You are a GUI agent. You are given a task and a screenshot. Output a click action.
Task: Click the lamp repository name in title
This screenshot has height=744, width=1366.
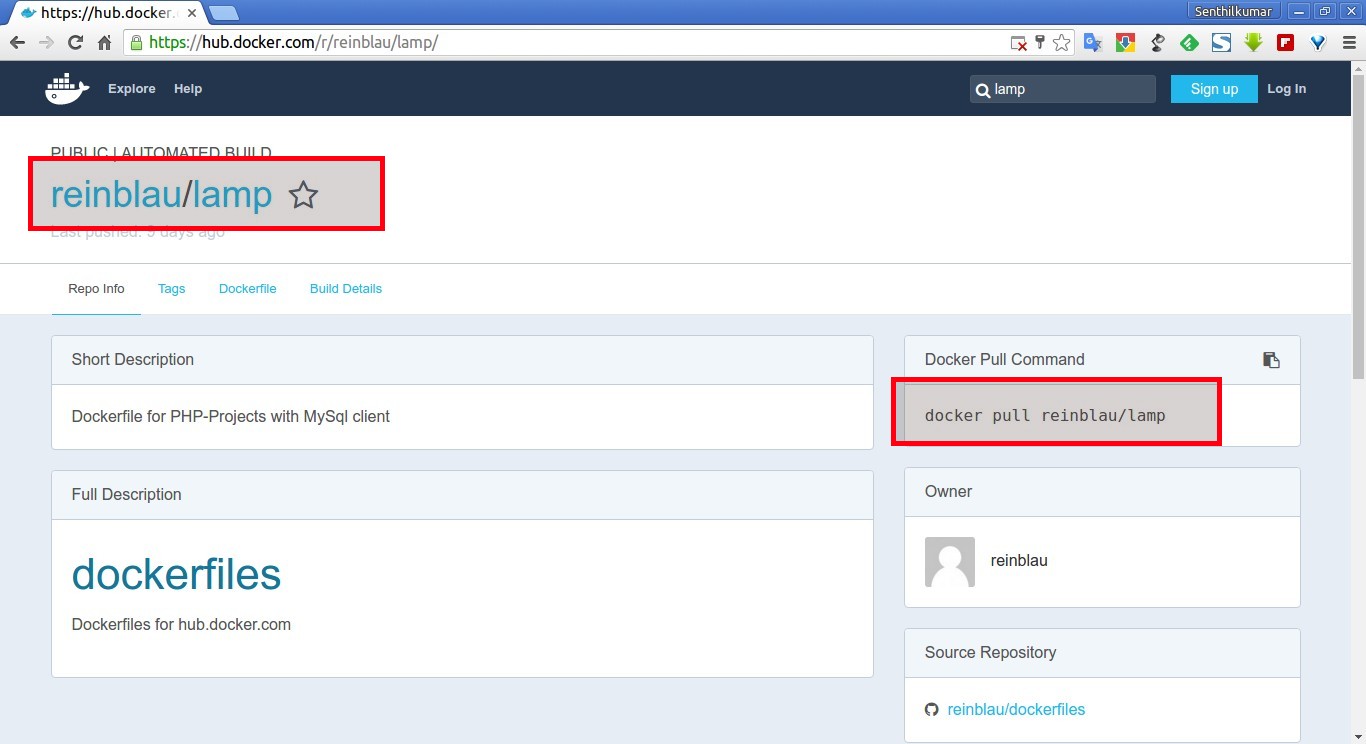tap(232, 194)
